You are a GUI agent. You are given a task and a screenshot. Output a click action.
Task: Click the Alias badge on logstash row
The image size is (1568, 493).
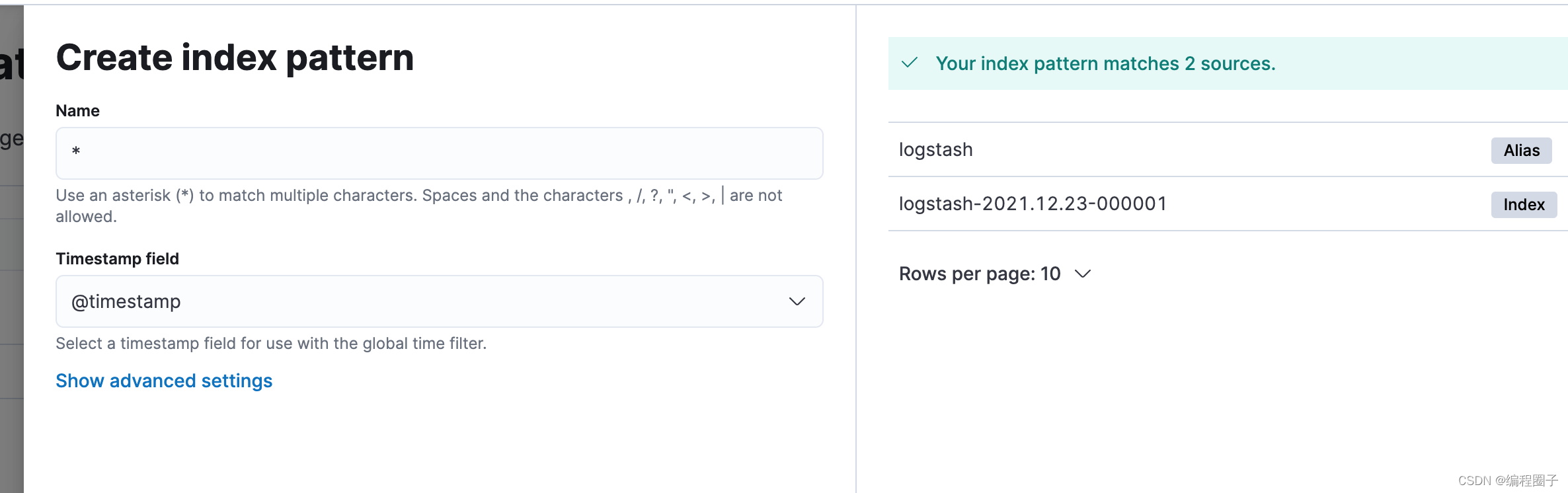pos(1521,151)
